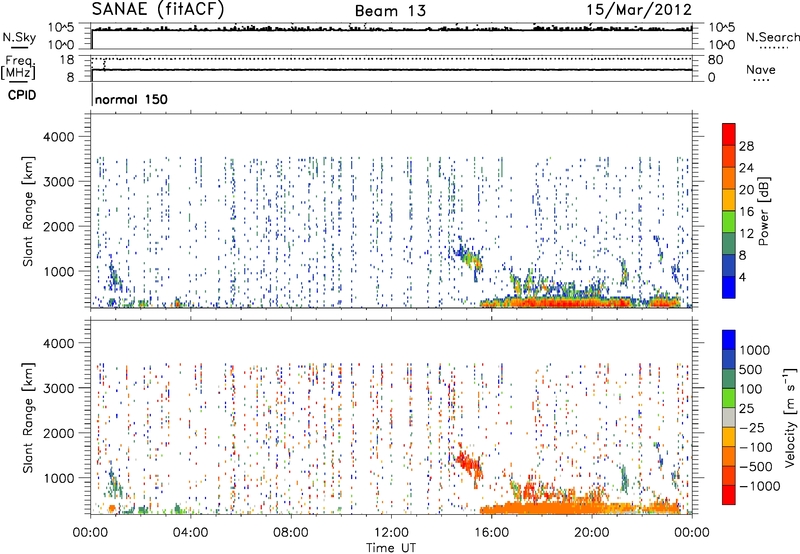Click the 18 tick of frequency axis

[66, 60]
